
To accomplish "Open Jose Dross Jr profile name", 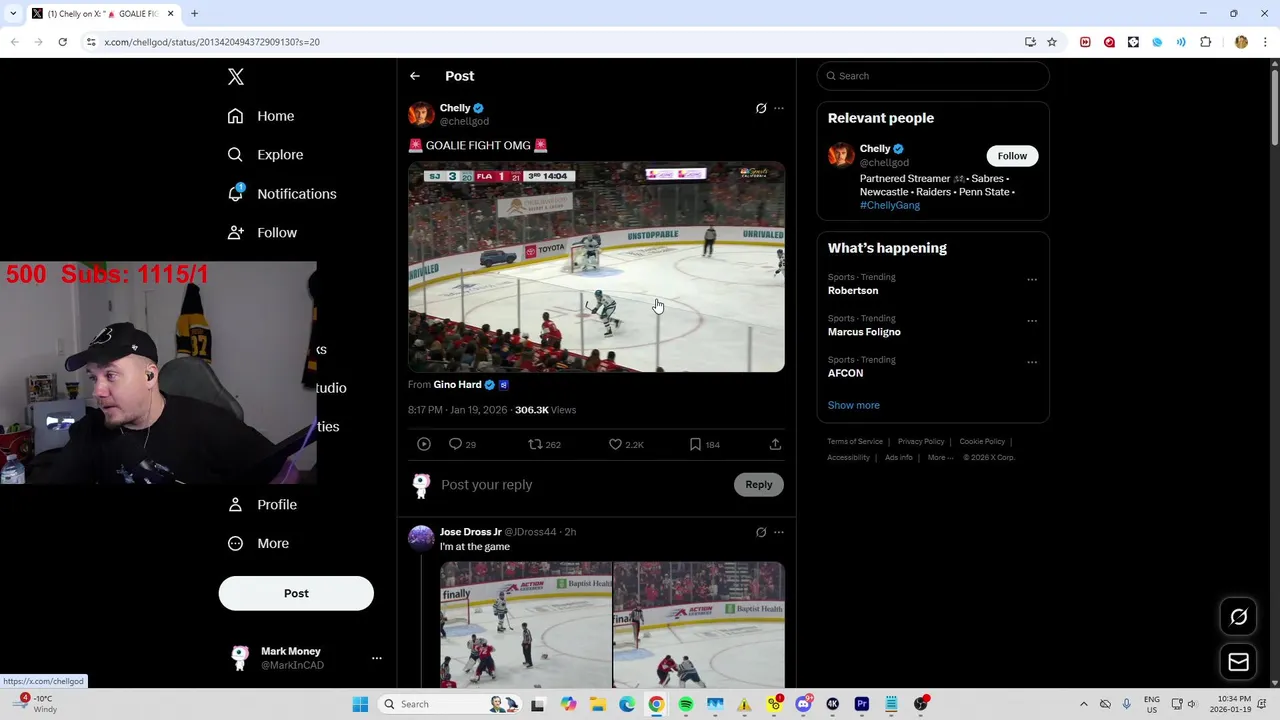I will coord(471,532).
